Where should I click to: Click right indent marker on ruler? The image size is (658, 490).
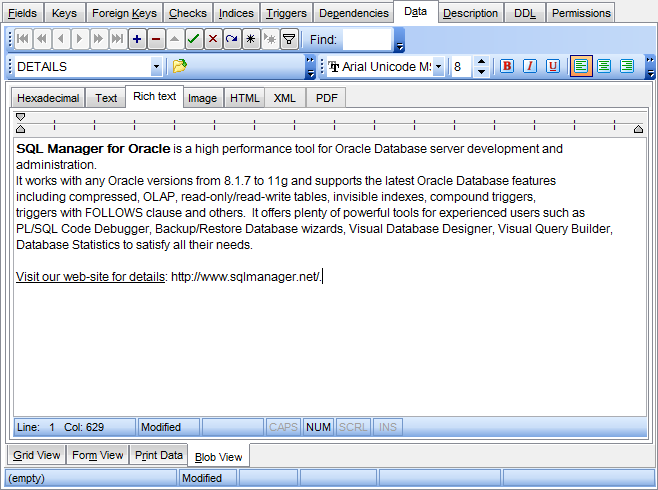pos(638,129)
